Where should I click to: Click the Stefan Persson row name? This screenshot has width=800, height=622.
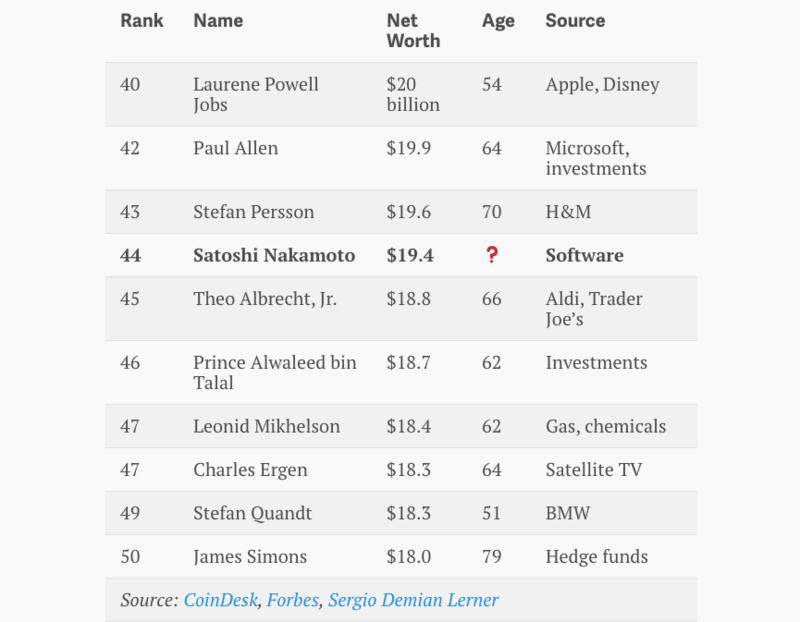(254, 211)
